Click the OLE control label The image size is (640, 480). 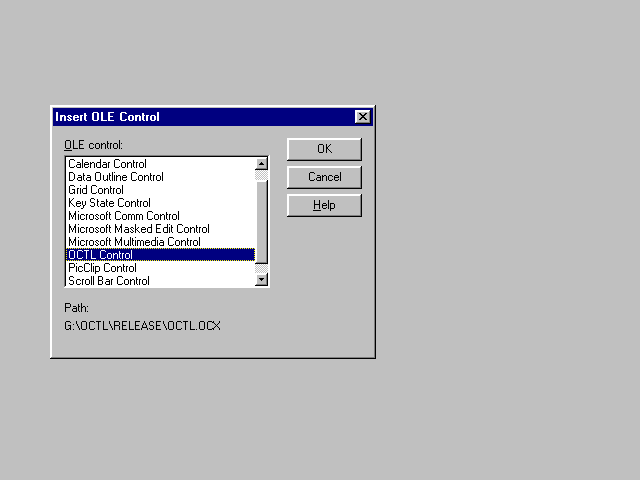(93, 145)
